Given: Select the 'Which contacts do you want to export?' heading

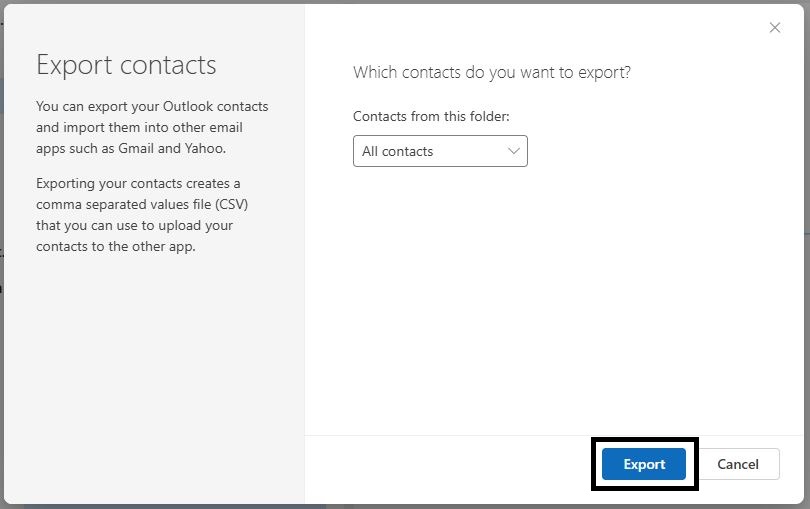Looking at the screenshot, I should (492, 72).
